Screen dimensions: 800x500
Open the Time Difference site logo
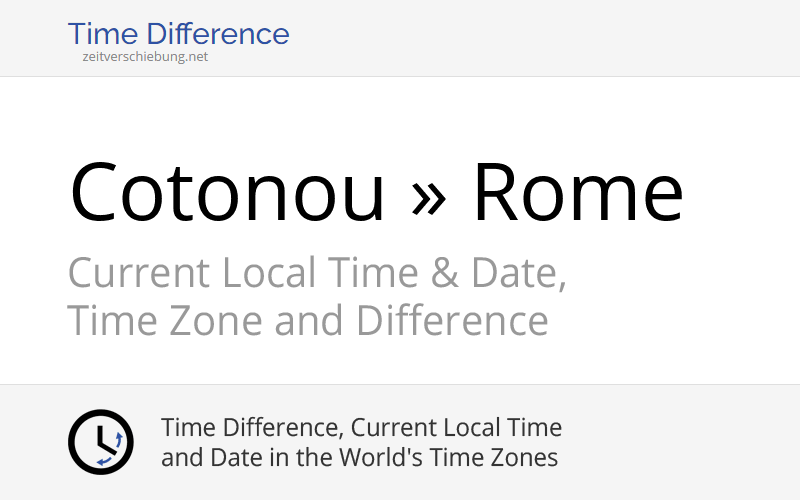point(178,34)
